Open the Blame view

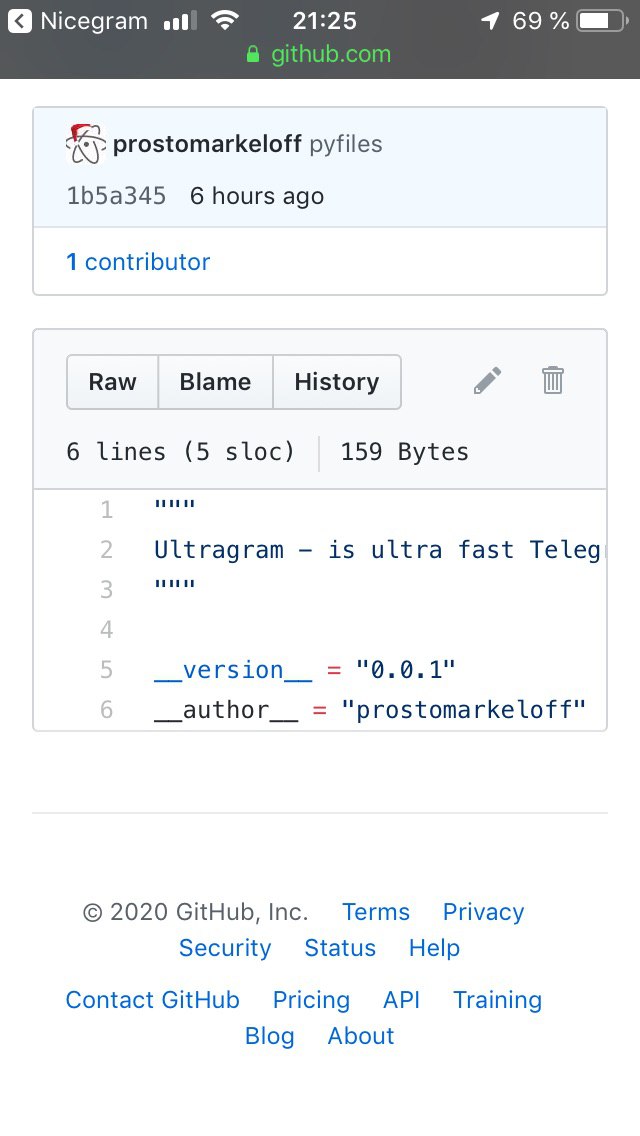click(215, 382)
